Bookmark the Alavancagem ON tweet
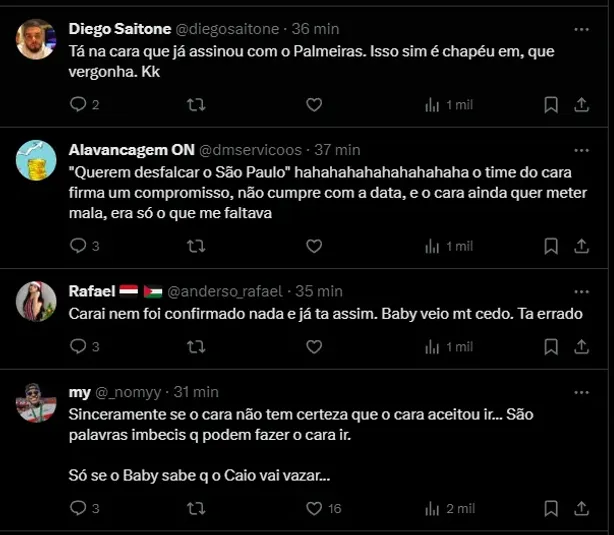Image resolution: width=614 pixels, height=535 pixels. pos(550,245)
